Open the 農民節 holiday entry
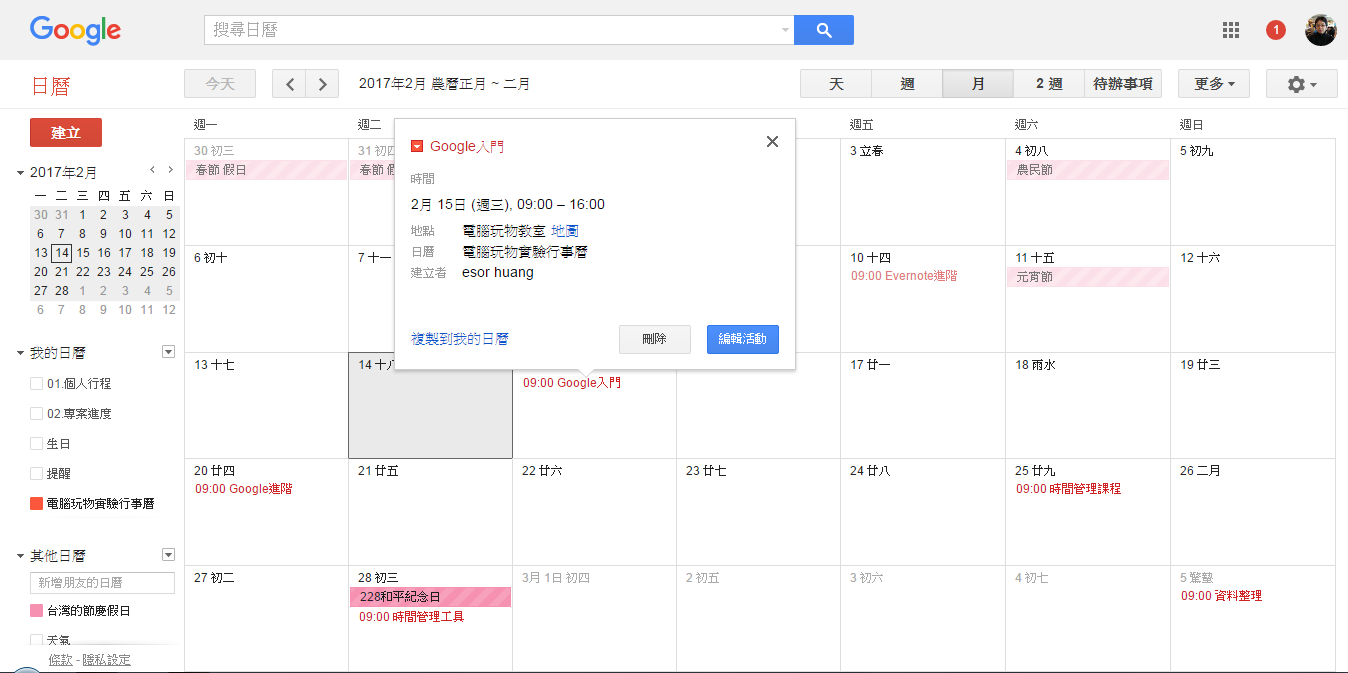 (x=1088, y=170)
